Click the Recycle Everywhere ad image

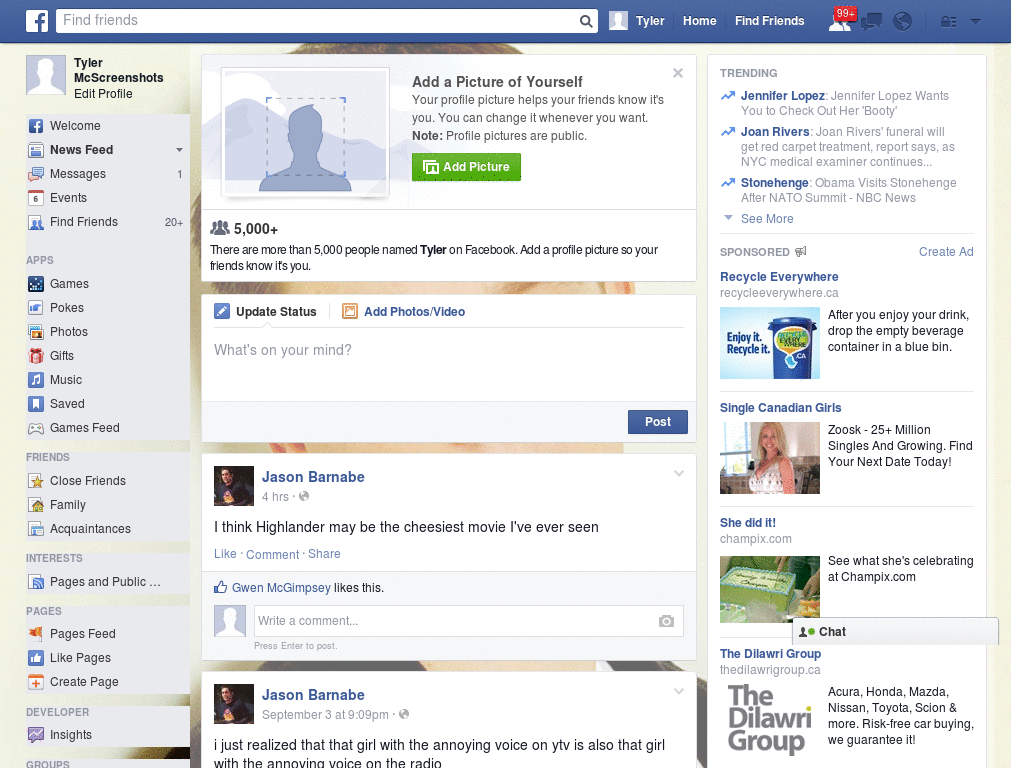(769, 343)
